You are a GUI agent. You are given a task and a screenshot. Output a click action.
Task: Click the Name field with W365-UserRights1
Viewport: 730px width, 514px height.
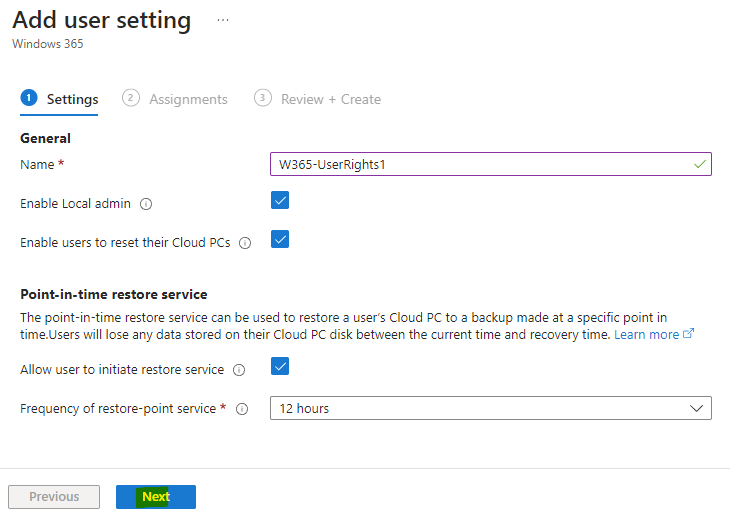[x=491, y=164]
